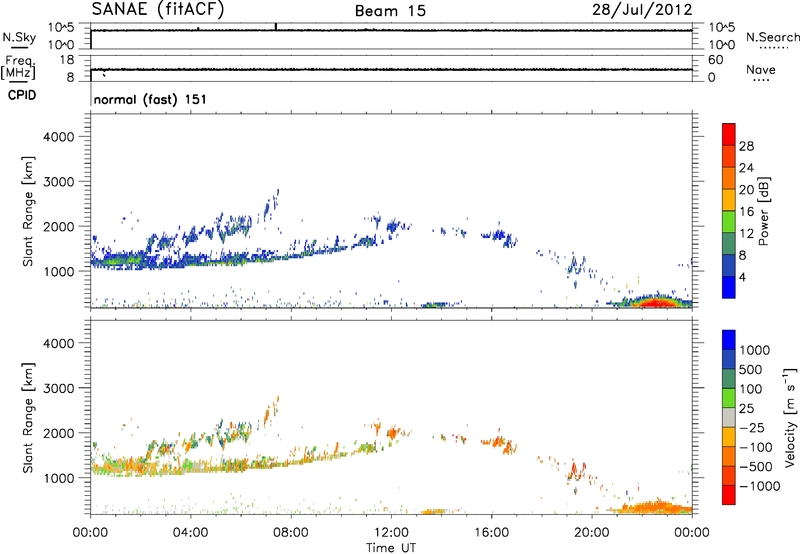The width and height of the screenshot is (800, 554).
Task: Click the '18' frequency axis label
Action: 67,60
